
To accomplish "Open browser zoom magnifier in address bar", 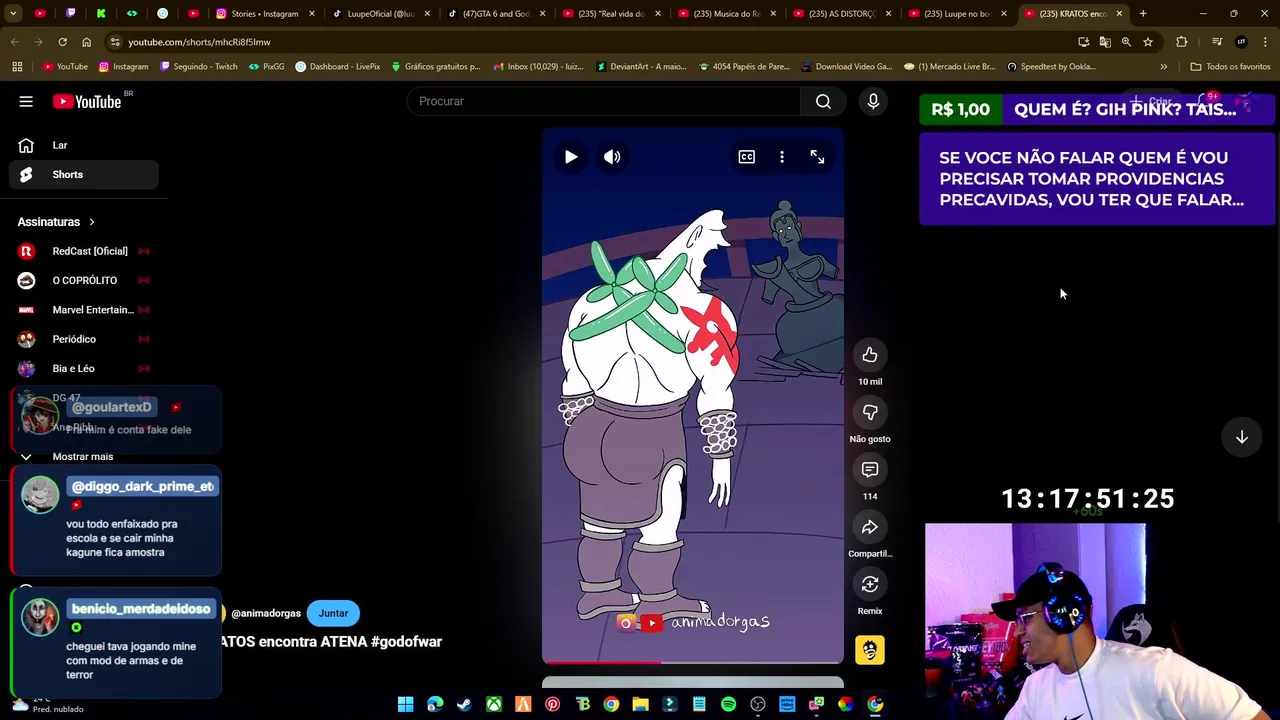I will [x=1126, y=42].
